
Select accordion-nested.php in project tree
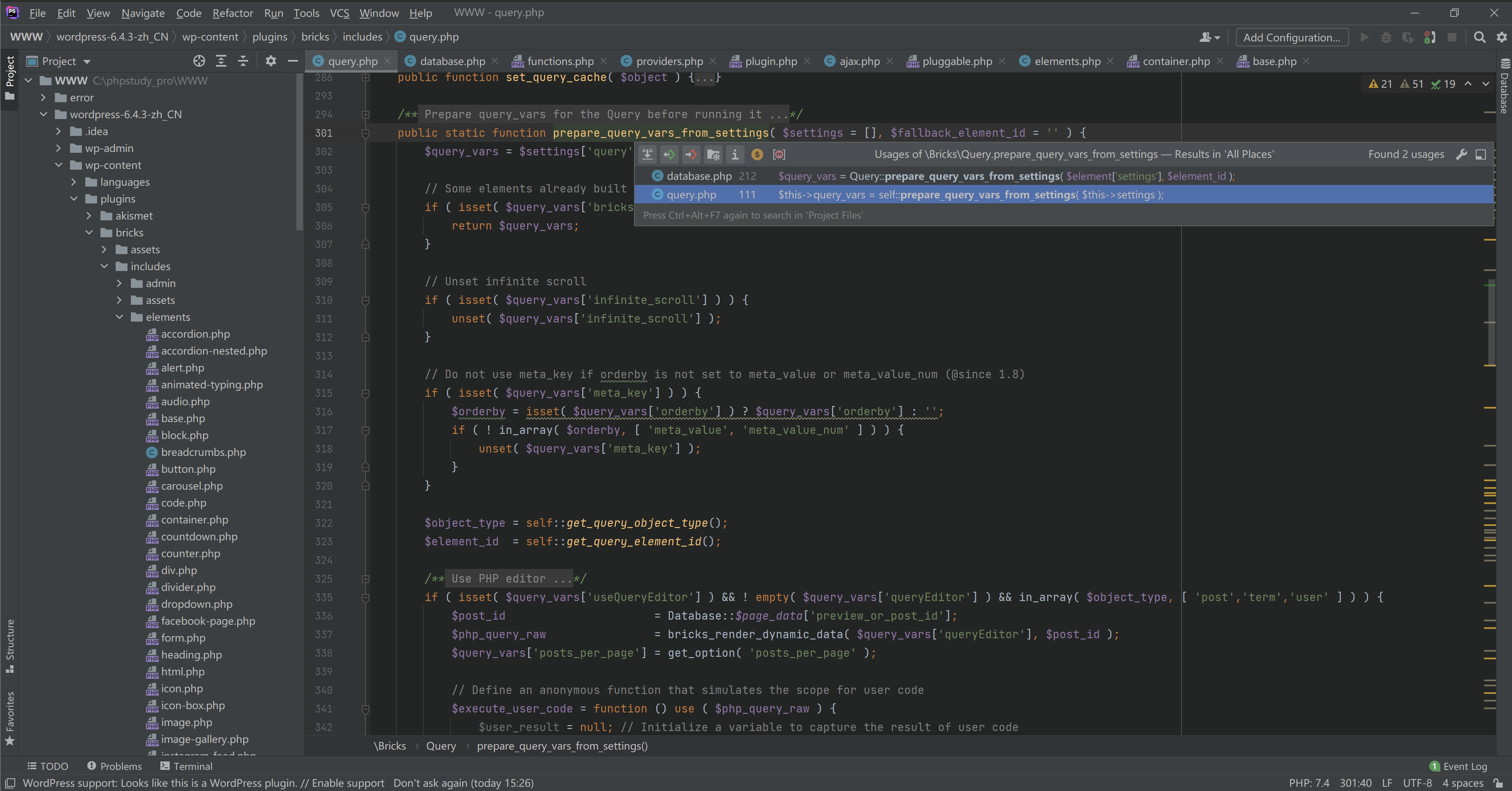tap(214, 351)
